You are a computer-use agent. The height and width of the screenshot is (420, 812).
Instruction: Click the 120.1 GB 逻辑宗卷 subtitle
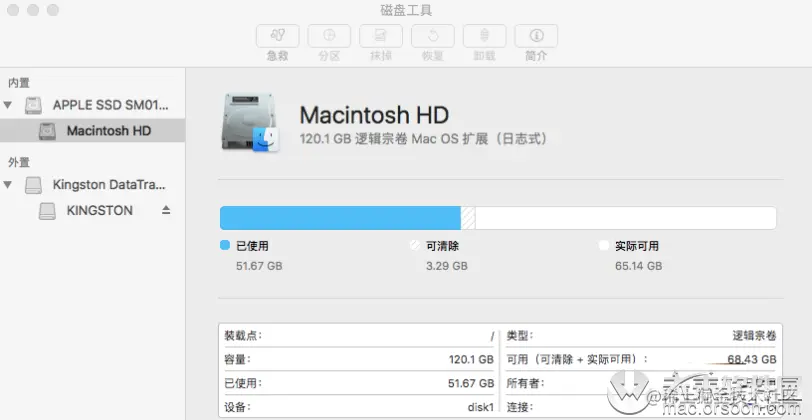424,139
